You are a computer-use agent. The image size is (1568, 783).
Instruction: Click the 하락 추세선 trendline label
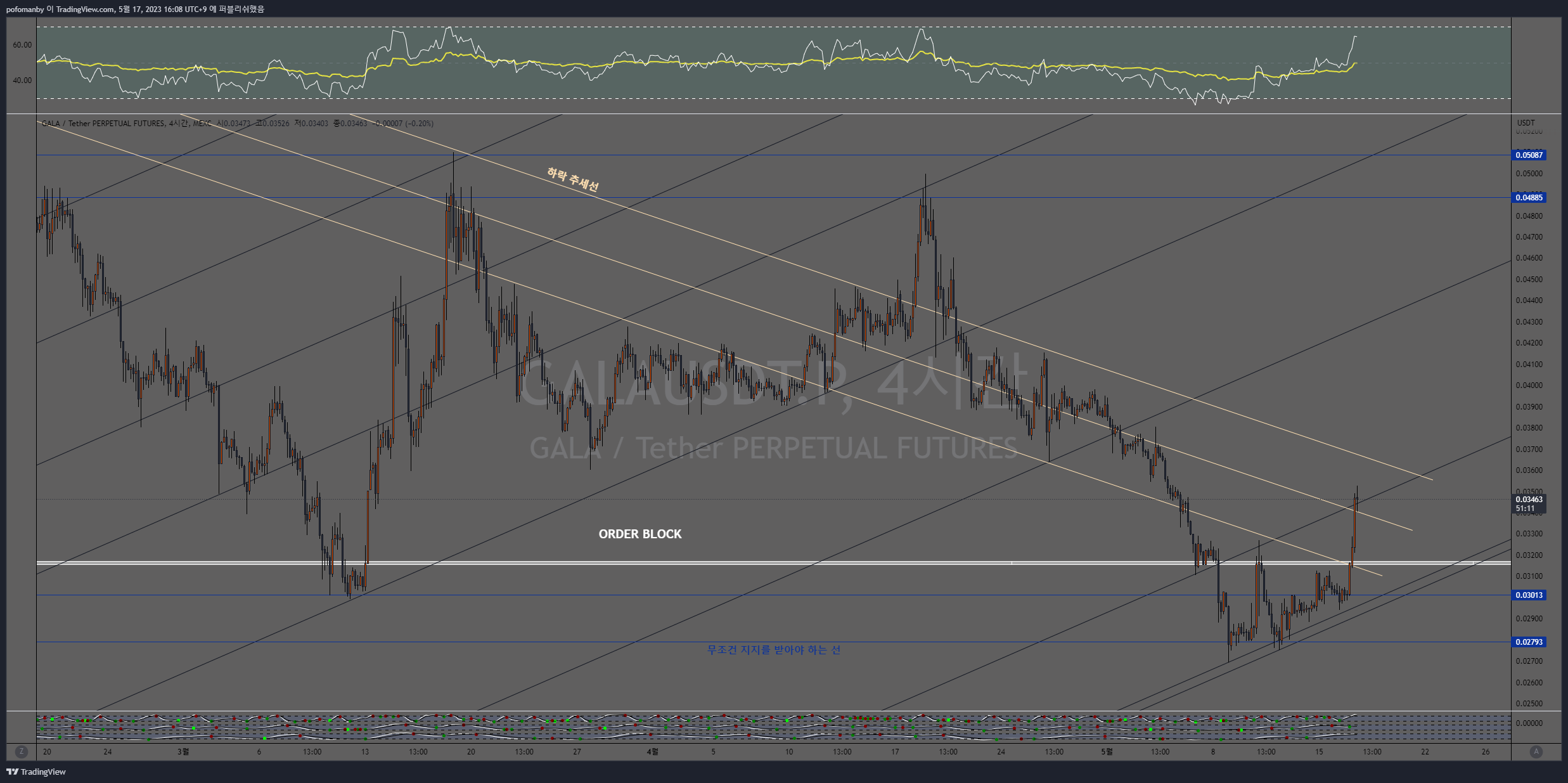tap(573, 179)
